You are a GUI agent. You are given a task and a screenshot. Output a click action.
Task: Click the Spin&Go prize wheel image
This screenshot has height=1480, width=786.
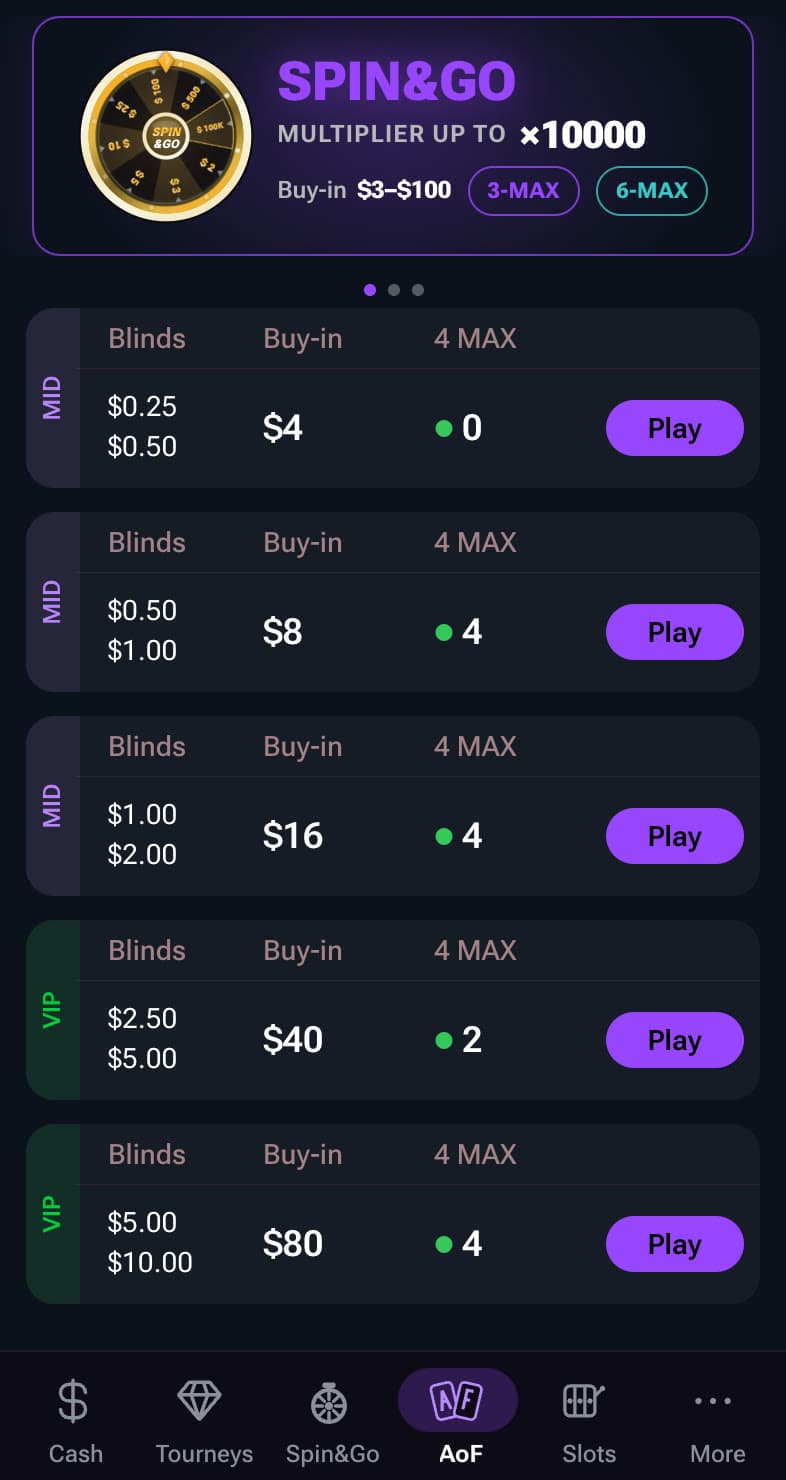point(166,135)
